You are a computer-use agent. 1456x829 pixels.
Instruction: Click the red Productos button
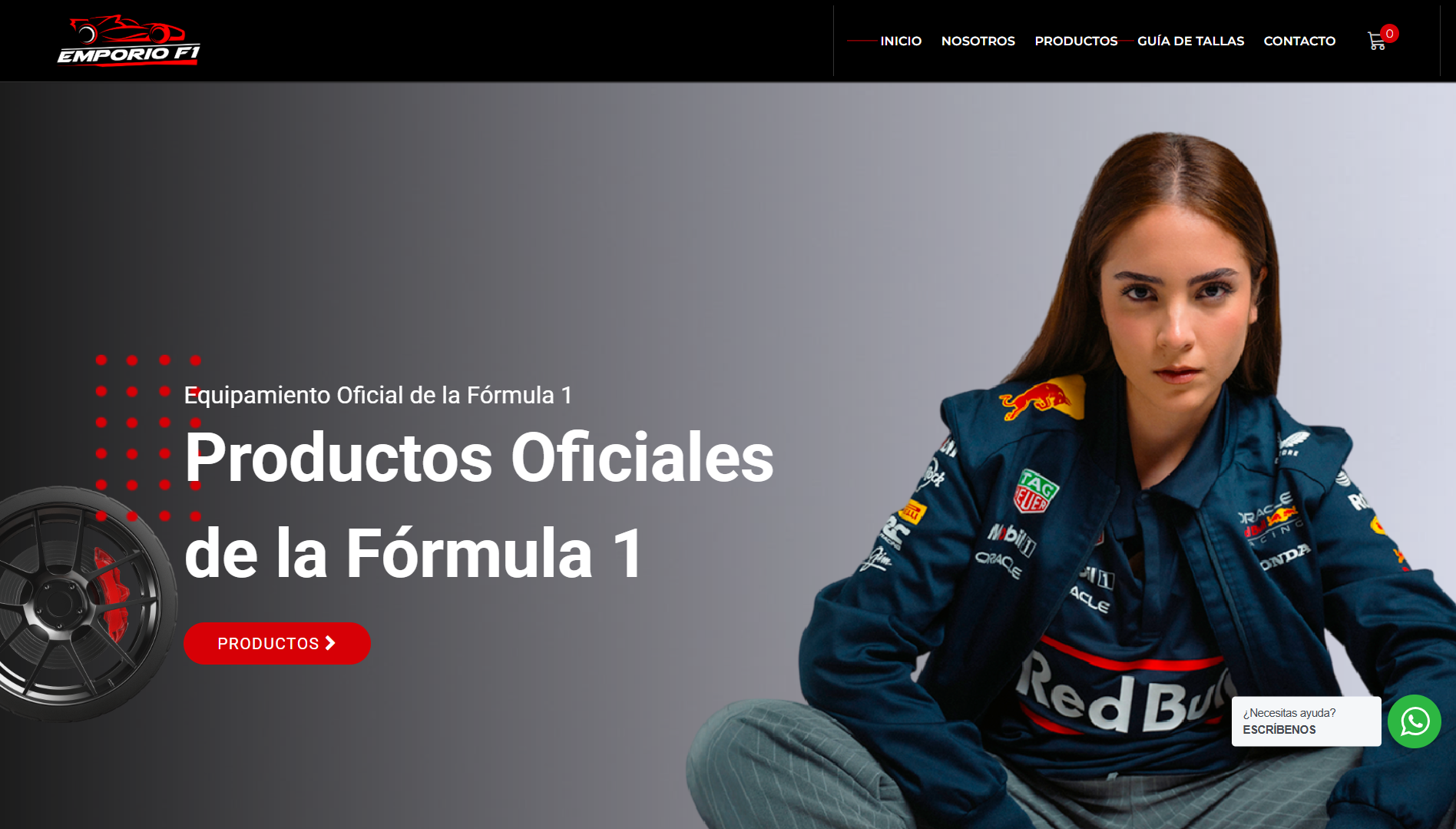point(277,643)
